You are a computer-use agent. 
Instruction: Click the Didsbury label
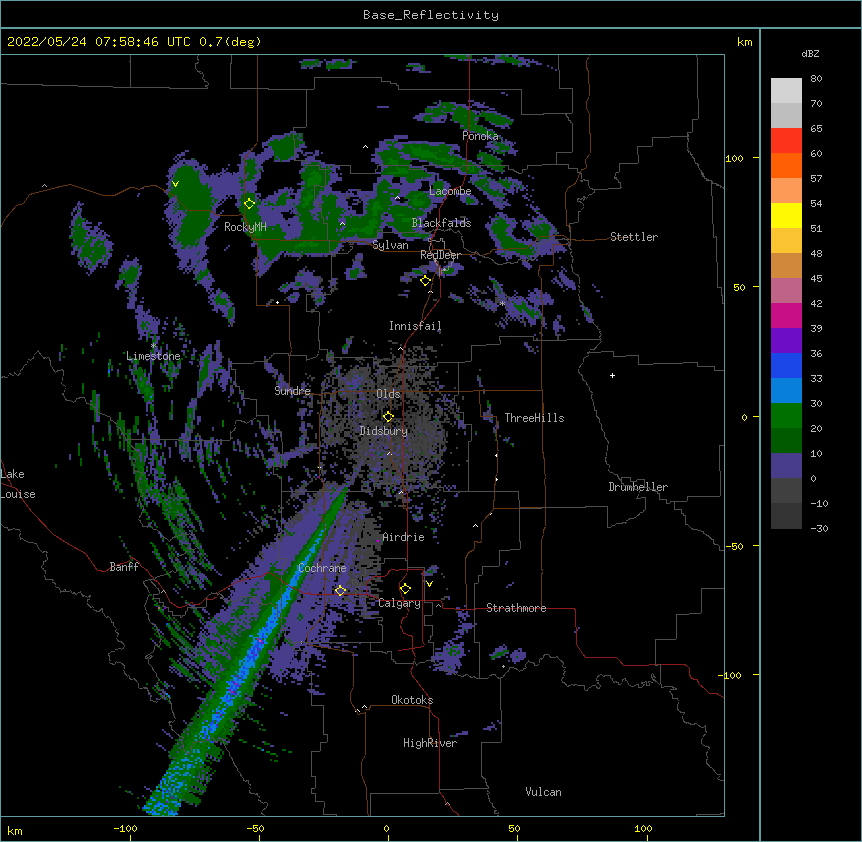pyautogui.click(x=383, y=431)
